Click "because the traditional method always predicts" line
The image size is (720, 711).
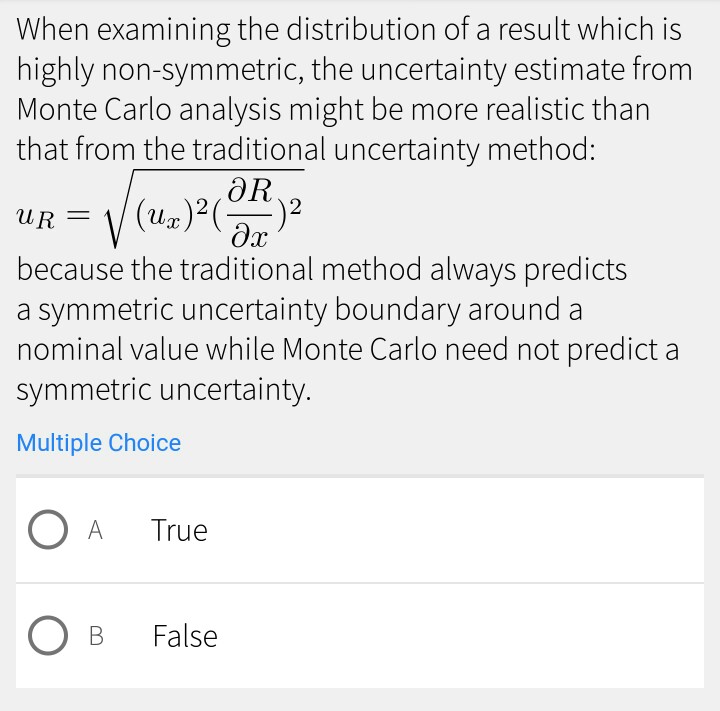(x=322, y=270)
